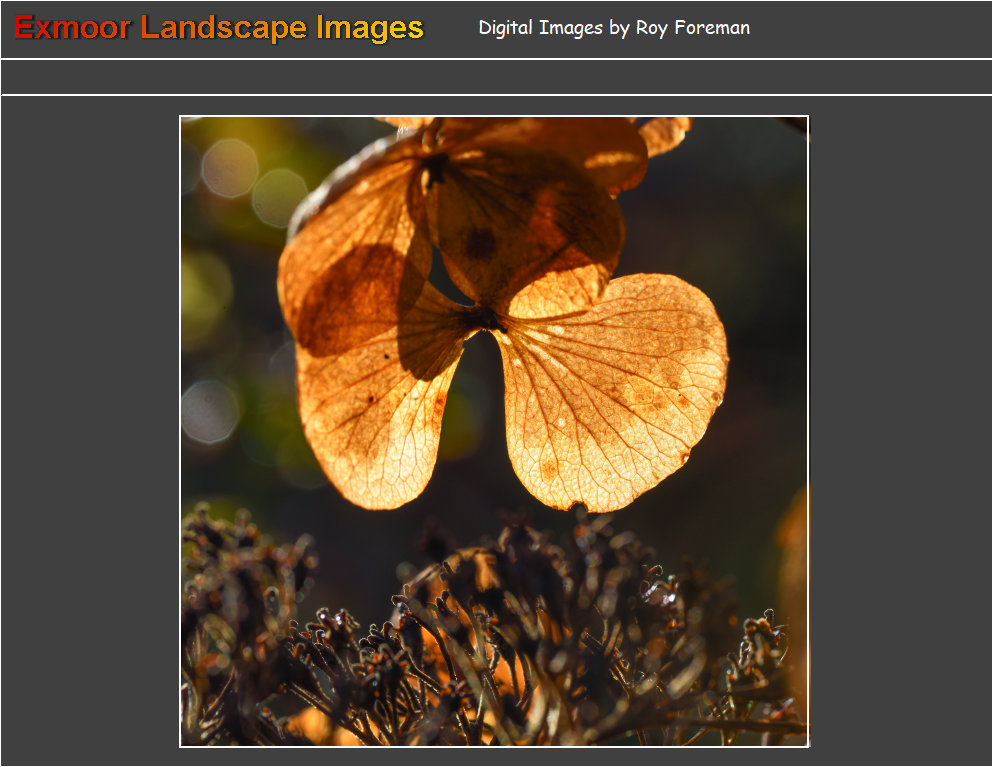Open the backlit hydrangea petal photo
Viewport: 993px width, 767px height.
point(494,431)
